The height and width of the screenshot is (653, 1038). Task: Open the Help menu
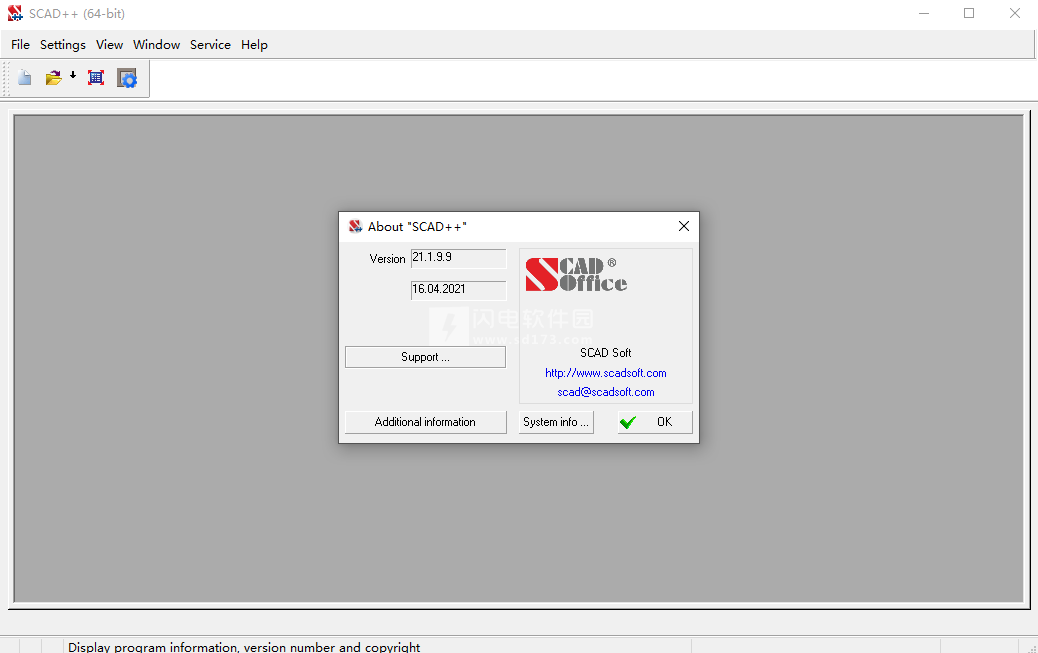coord(254,44)
